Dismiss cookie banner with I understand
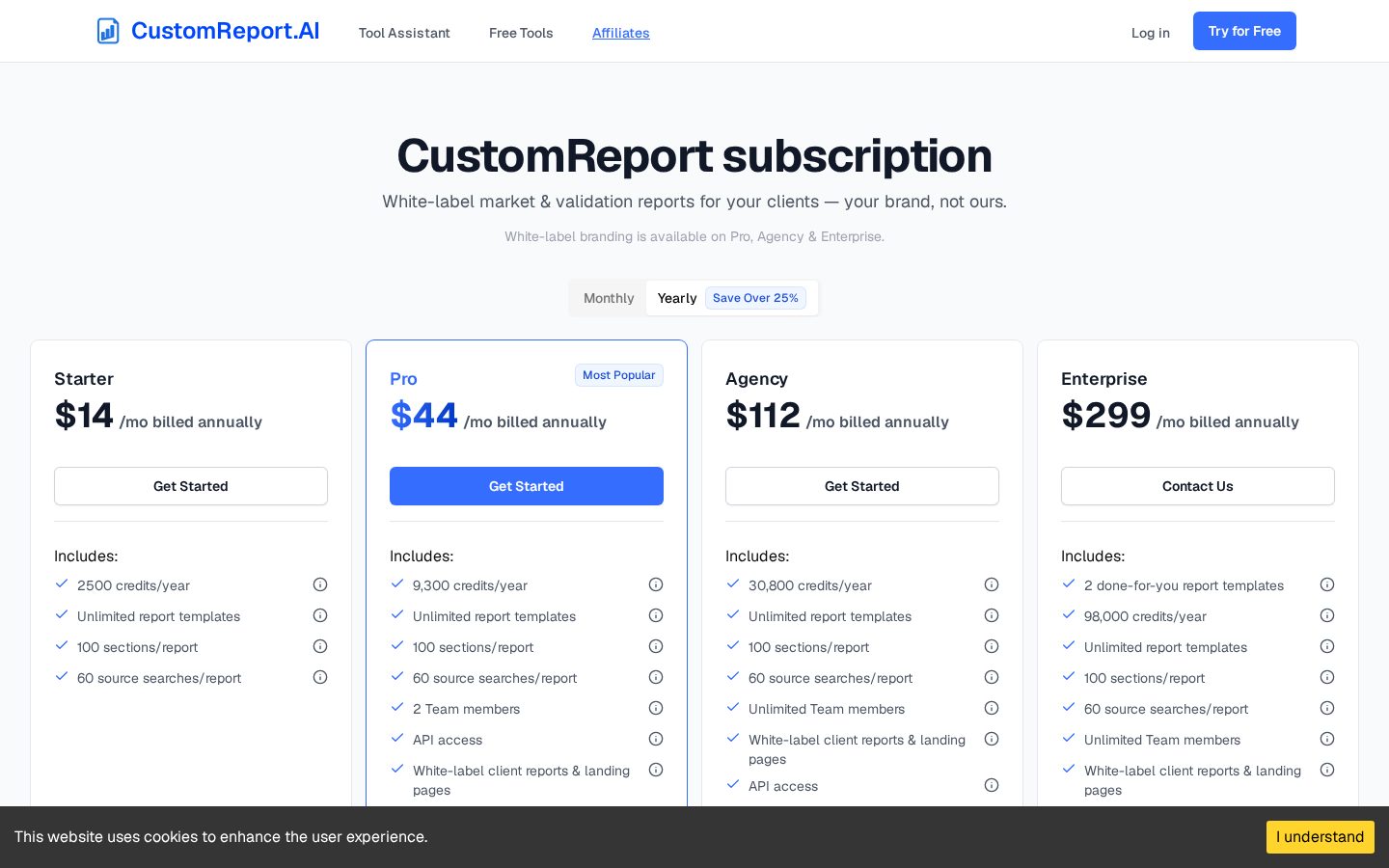Image resolution: width=1389 pixels, height=868 pixels. pos(1321,837)
